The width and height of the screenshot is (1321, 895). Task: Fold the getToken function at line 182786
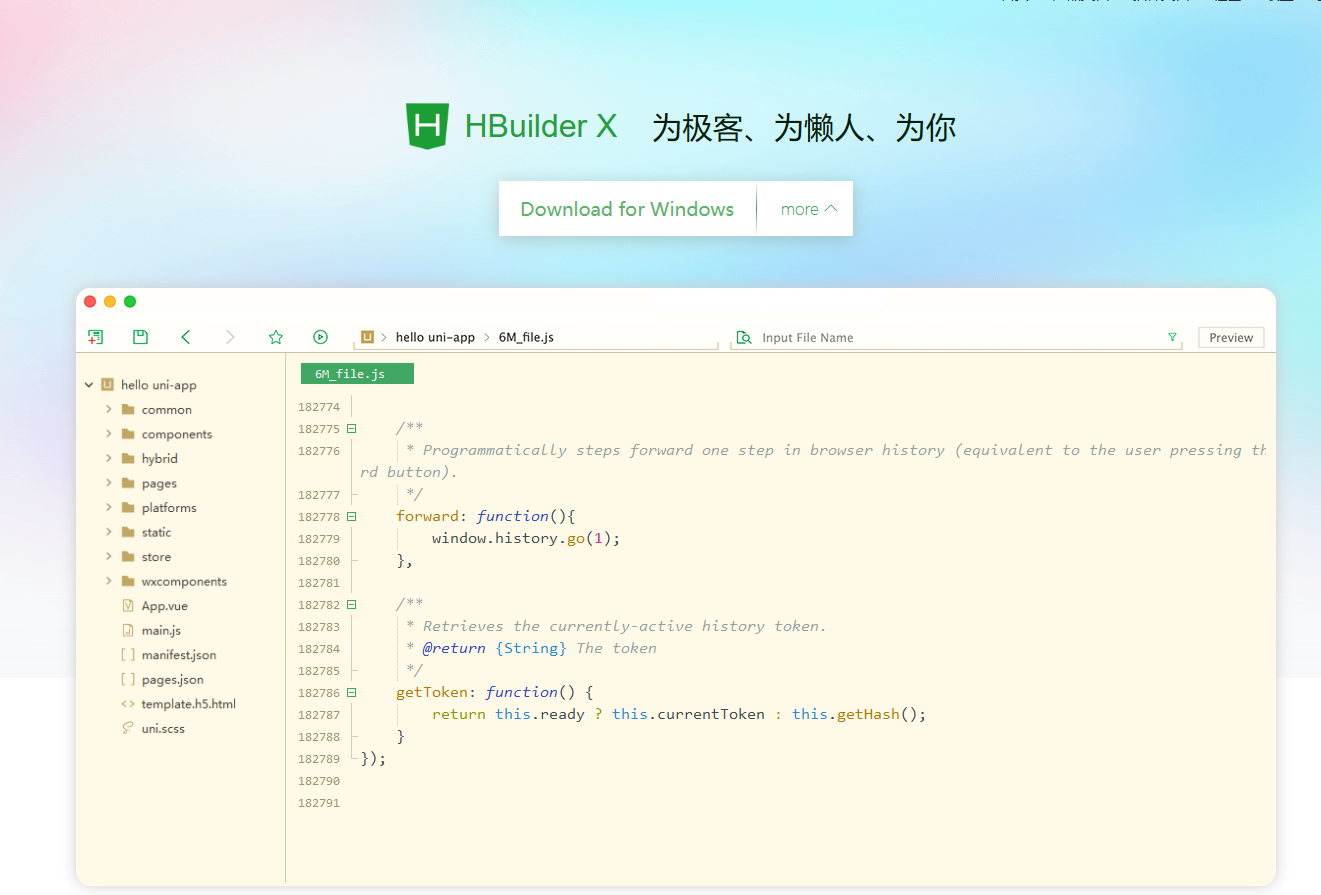point(351,693)
